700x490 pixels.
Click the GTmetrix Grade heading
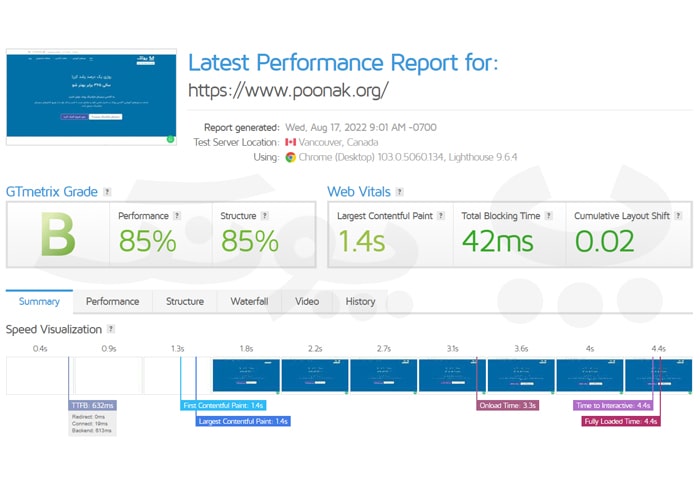(52, 192)
